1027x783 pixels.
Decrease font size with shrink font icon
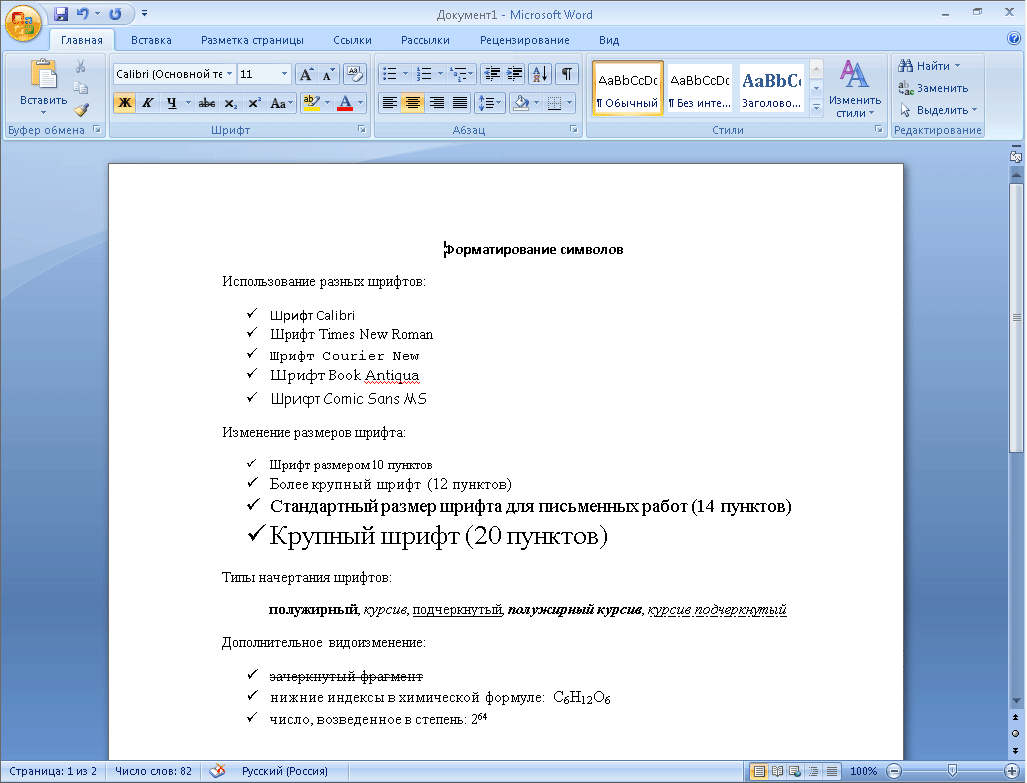click(x=328, y=74)
